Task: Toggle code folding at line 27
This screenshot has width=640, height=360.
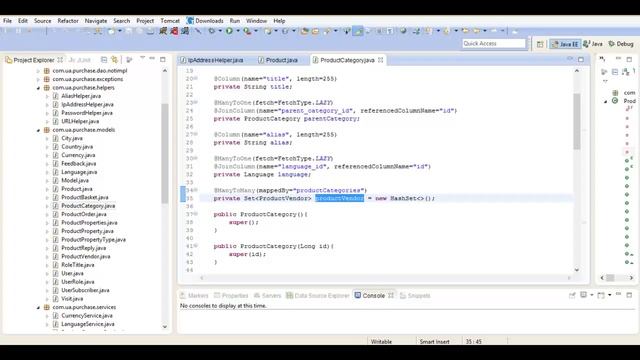Action: coord(196,134)
